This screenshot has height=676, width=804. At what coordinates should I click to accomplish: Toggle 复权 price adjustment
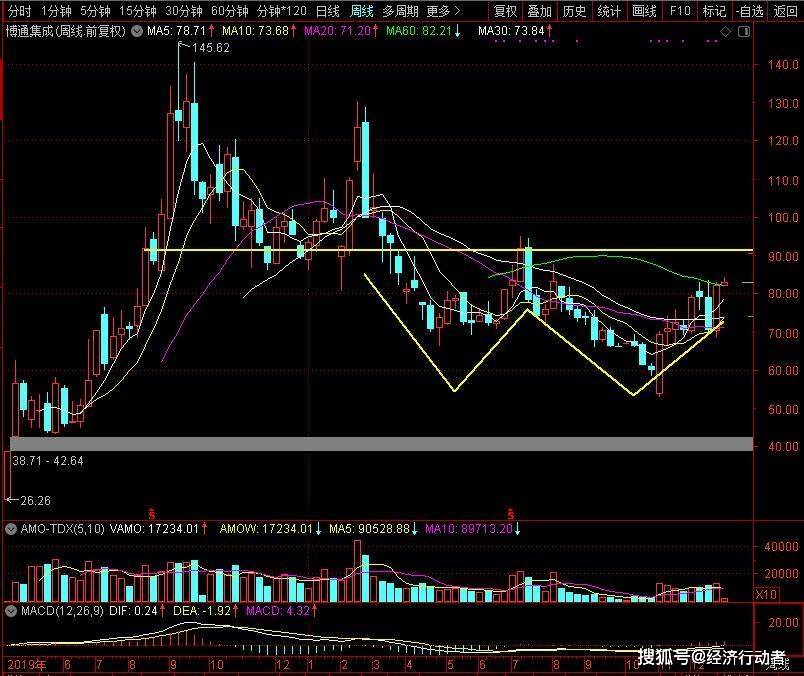click(x=506, y=11)
